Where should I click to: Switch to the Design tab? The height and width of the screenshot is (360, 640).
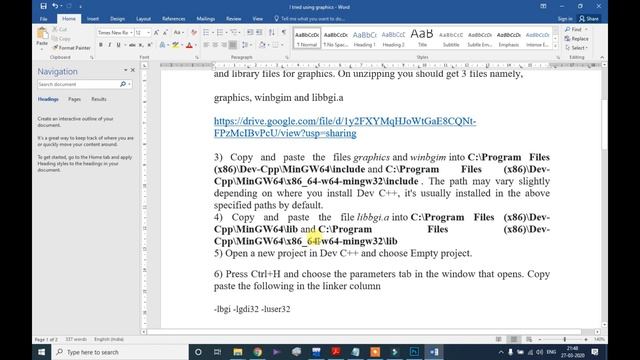click(117, 19)
